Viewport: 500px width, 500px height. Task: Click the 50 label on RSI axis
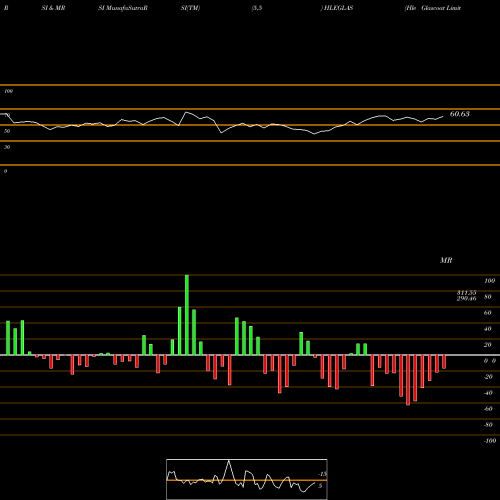coord(7,131)
